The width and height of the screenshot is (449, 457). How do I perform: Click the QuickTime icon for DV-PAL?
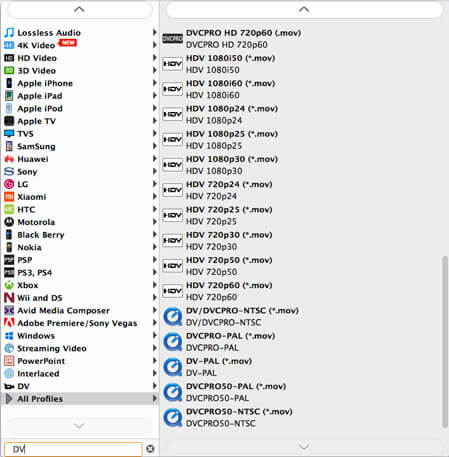(173, 367)
